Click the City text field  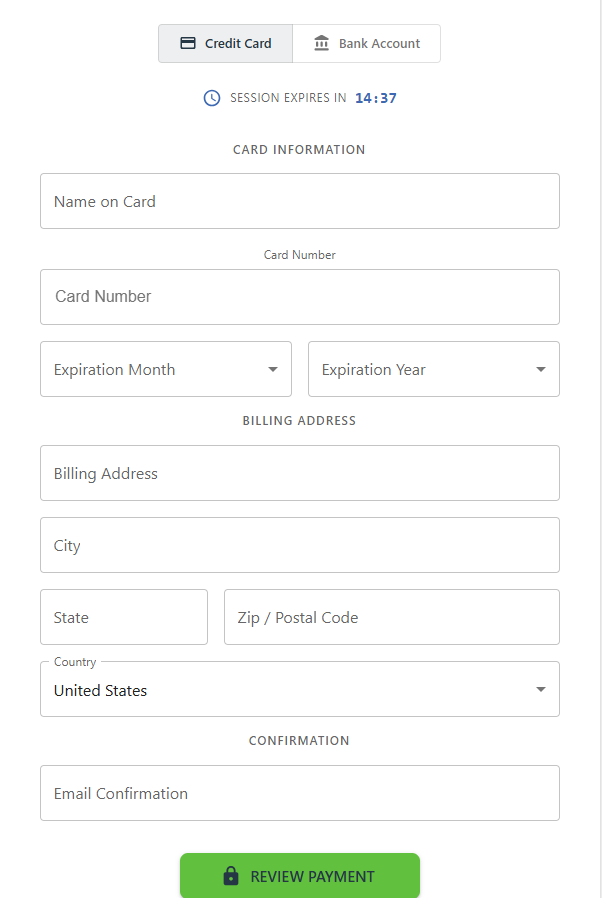click(x=300, y=545)
